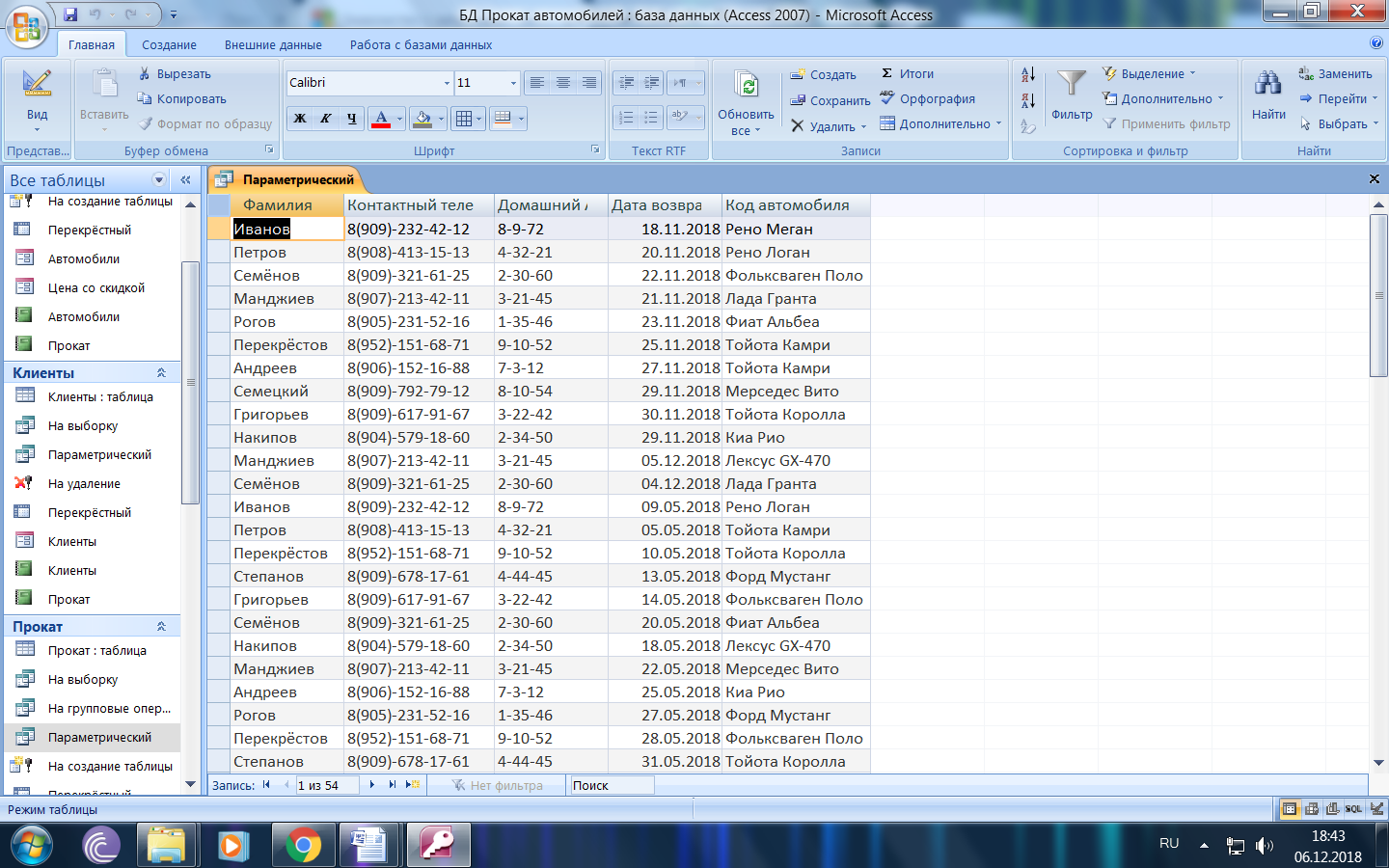Click the Поиск search box
The height and width of the screenshot is (868, 1389).
[x=612, y=785]
